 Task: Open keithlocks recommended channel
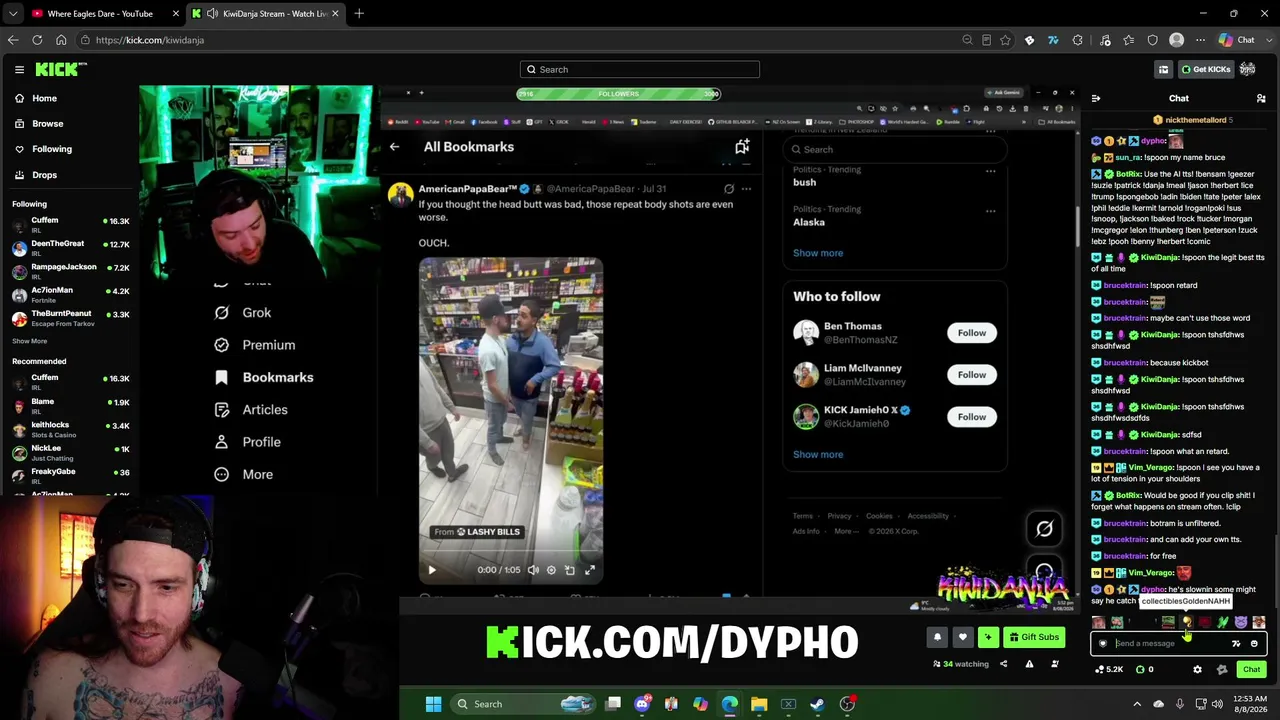coord(70,428)
